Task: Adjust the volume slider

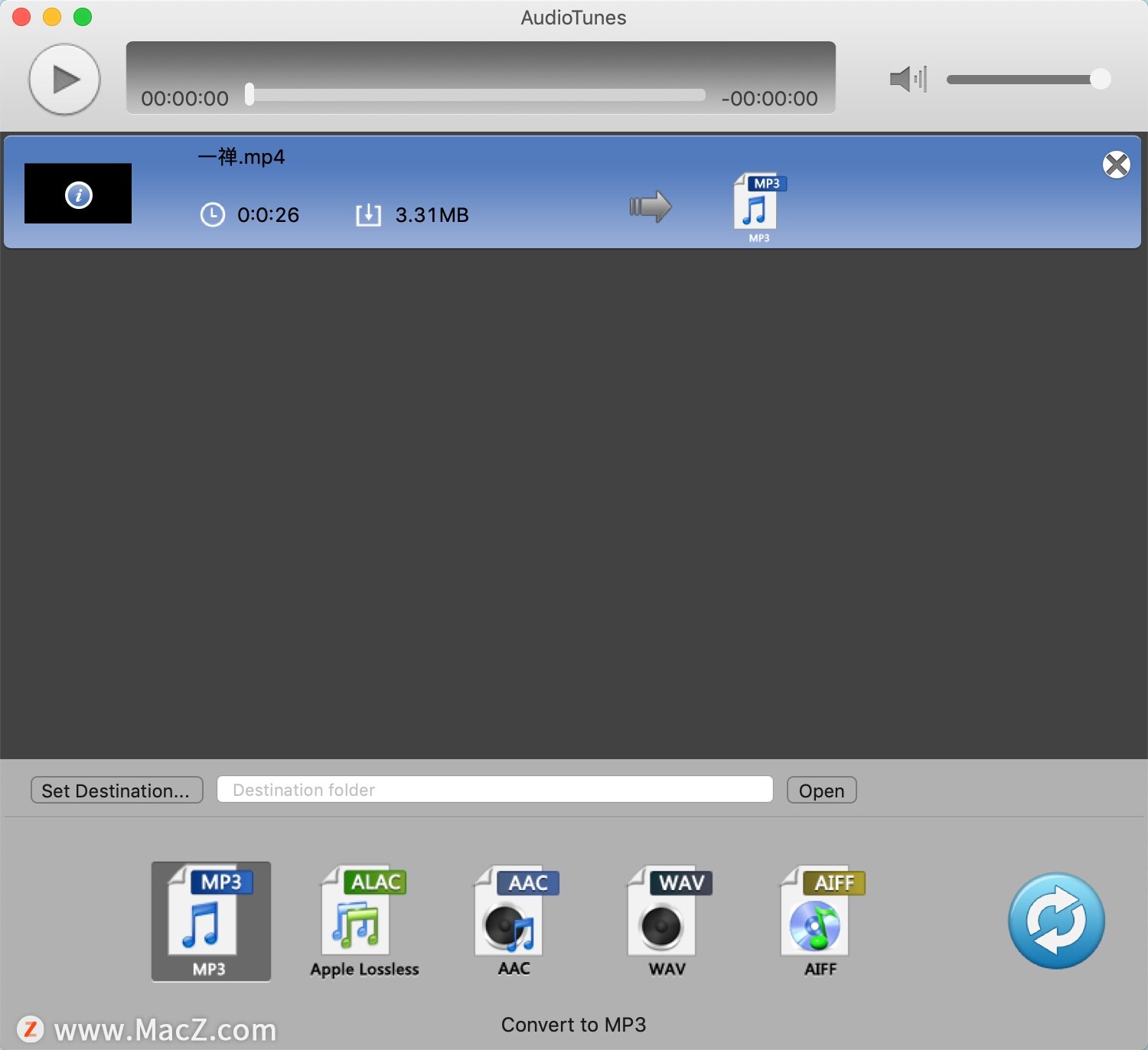Action: (x=1101, y=78)
